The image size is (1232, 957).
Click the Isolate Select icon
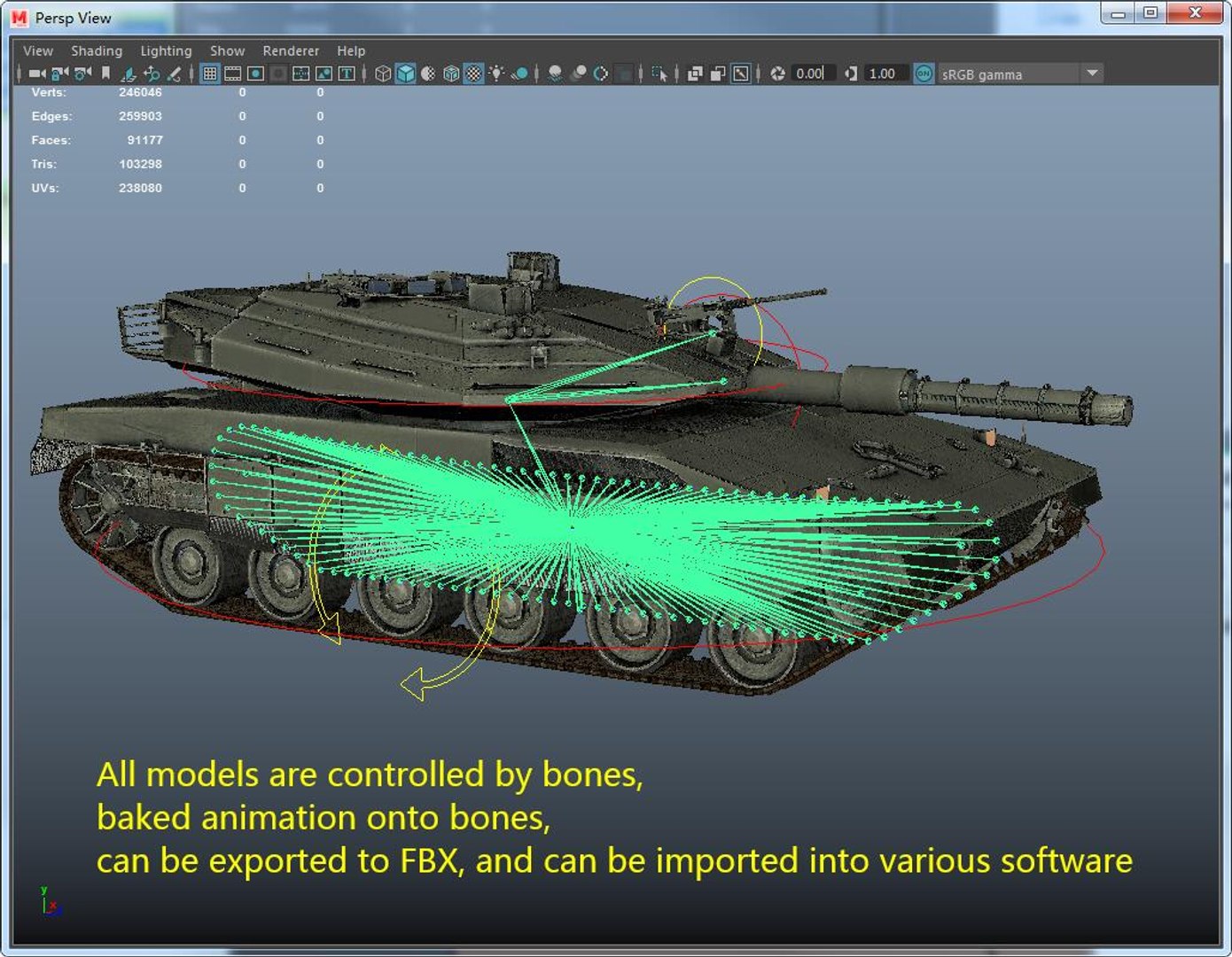click(659, 74)
